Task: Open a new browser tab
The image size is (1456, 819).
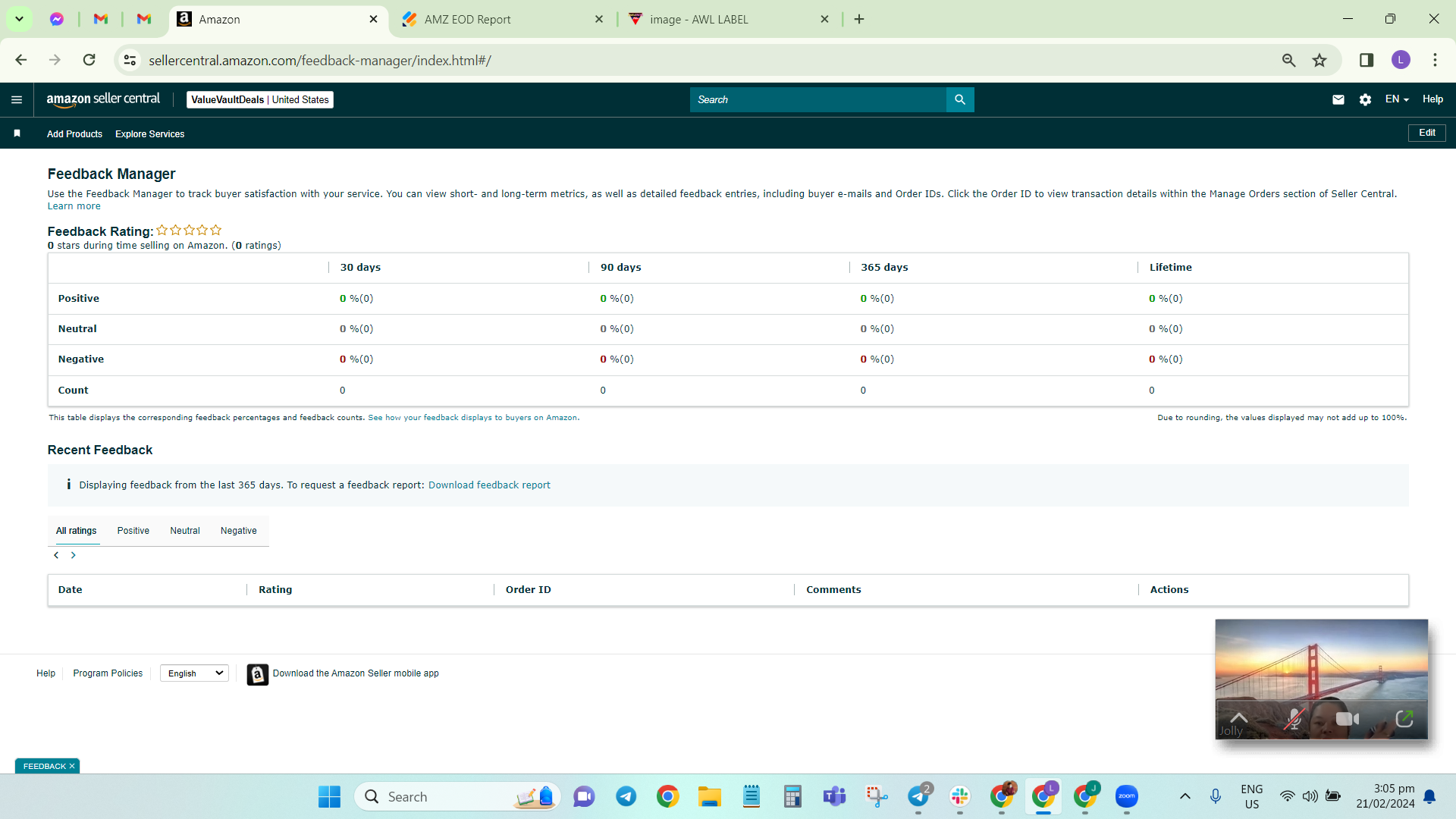Action: point(859,20)
